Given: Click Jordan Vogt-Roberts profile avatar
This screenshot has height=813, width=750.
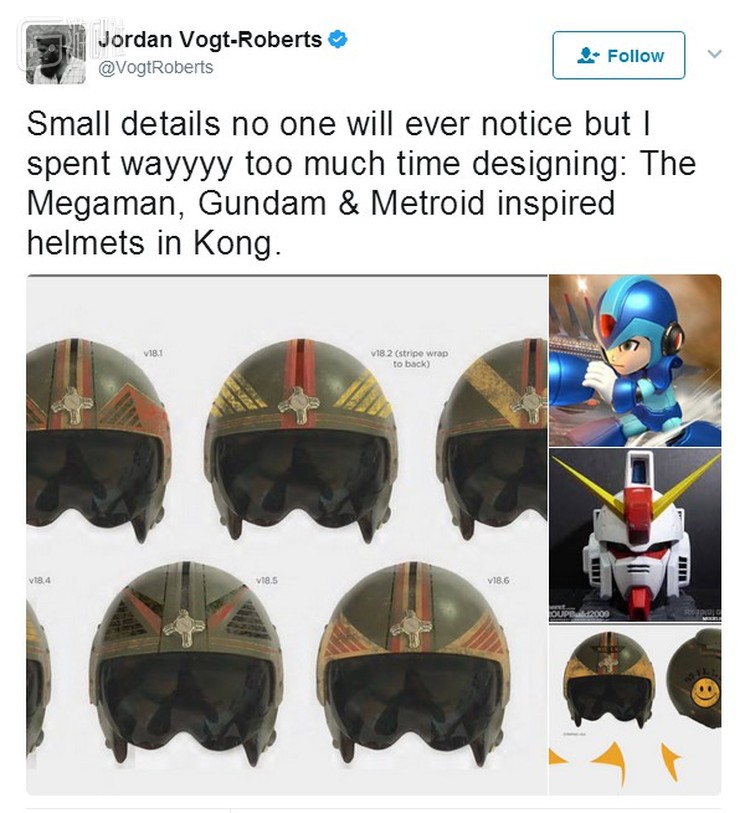Looking at the screenshot, I should click(x=56, y=54).
